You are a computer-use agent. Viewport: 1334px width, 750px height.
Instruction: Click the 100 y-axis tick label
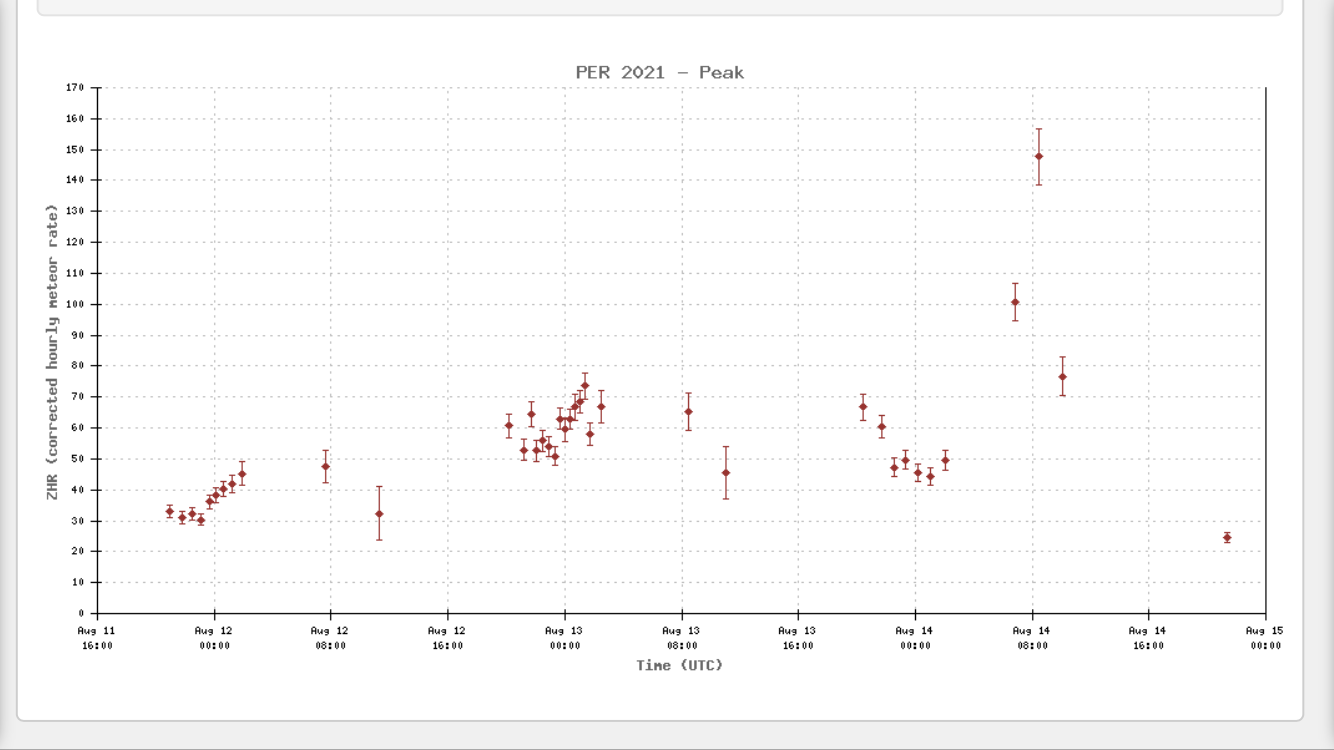[x=75, y=304]
